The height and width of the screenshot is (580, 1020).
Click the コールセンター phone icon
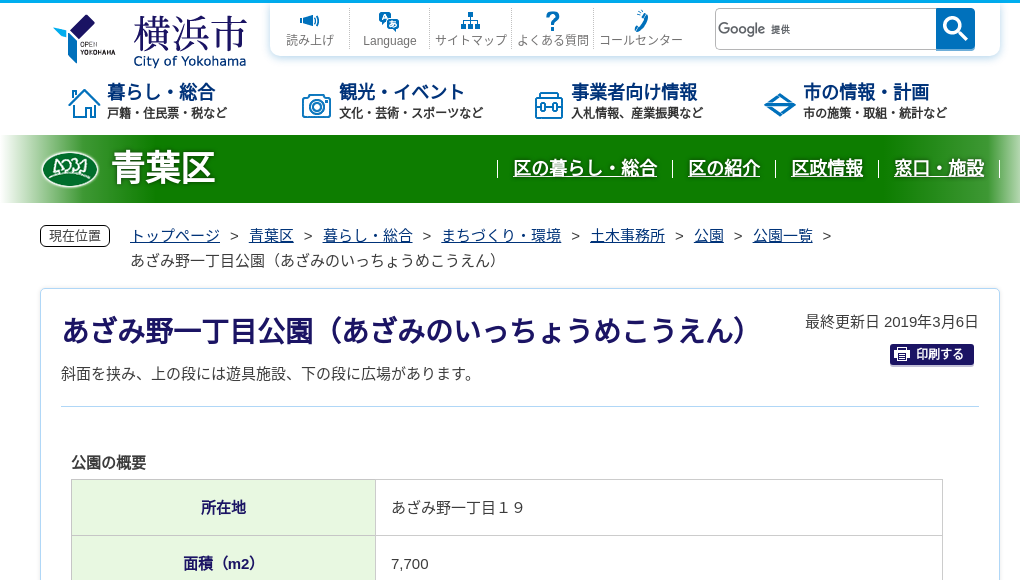[x=640, y=20]
